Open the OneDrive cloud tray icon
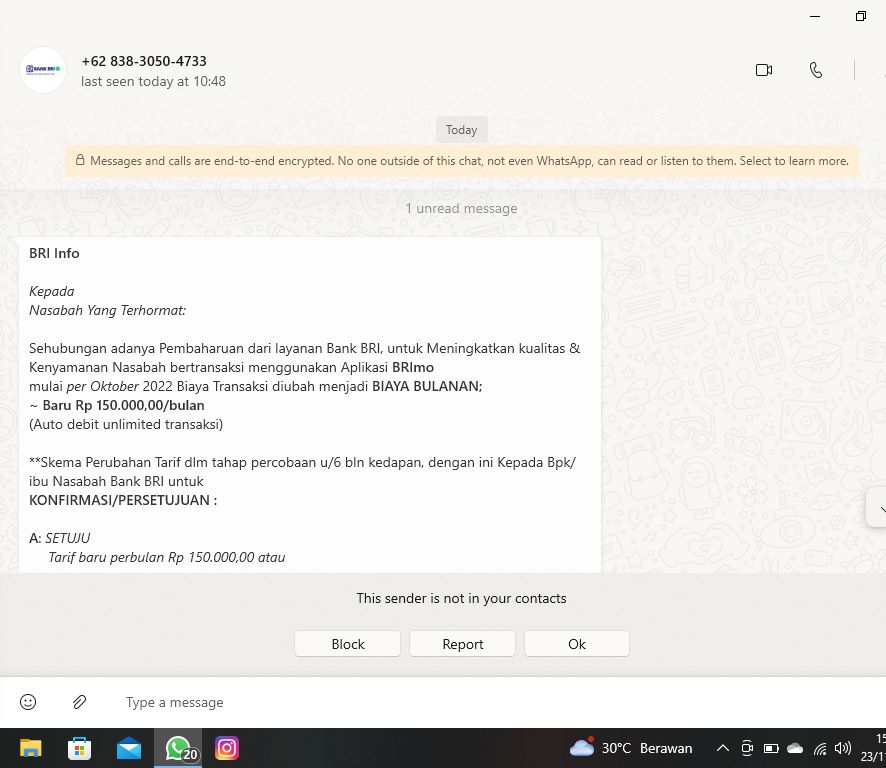This screenshot has height=768, width=886. click(795, 748)
